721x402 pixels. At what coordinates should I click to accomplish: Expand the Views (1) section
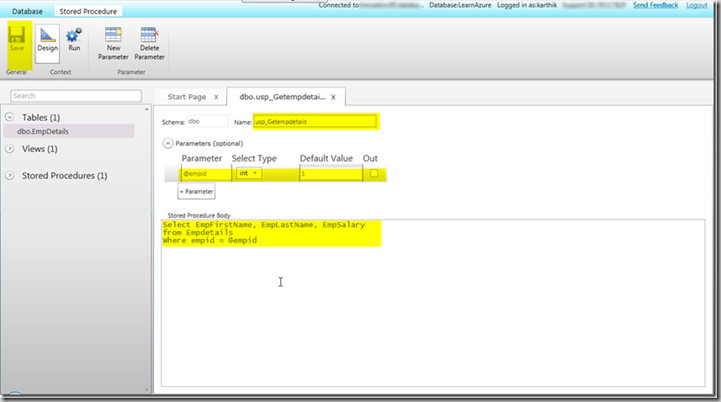click(10, 149)
